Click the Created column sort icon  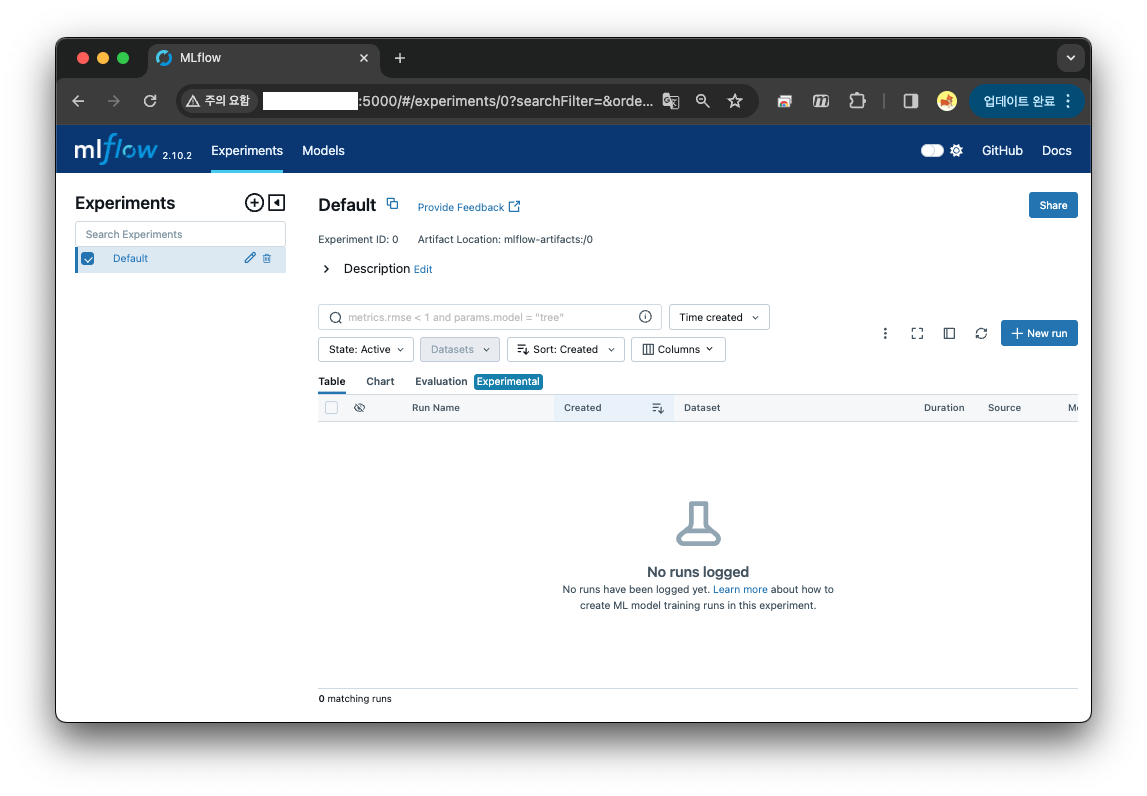658,408
